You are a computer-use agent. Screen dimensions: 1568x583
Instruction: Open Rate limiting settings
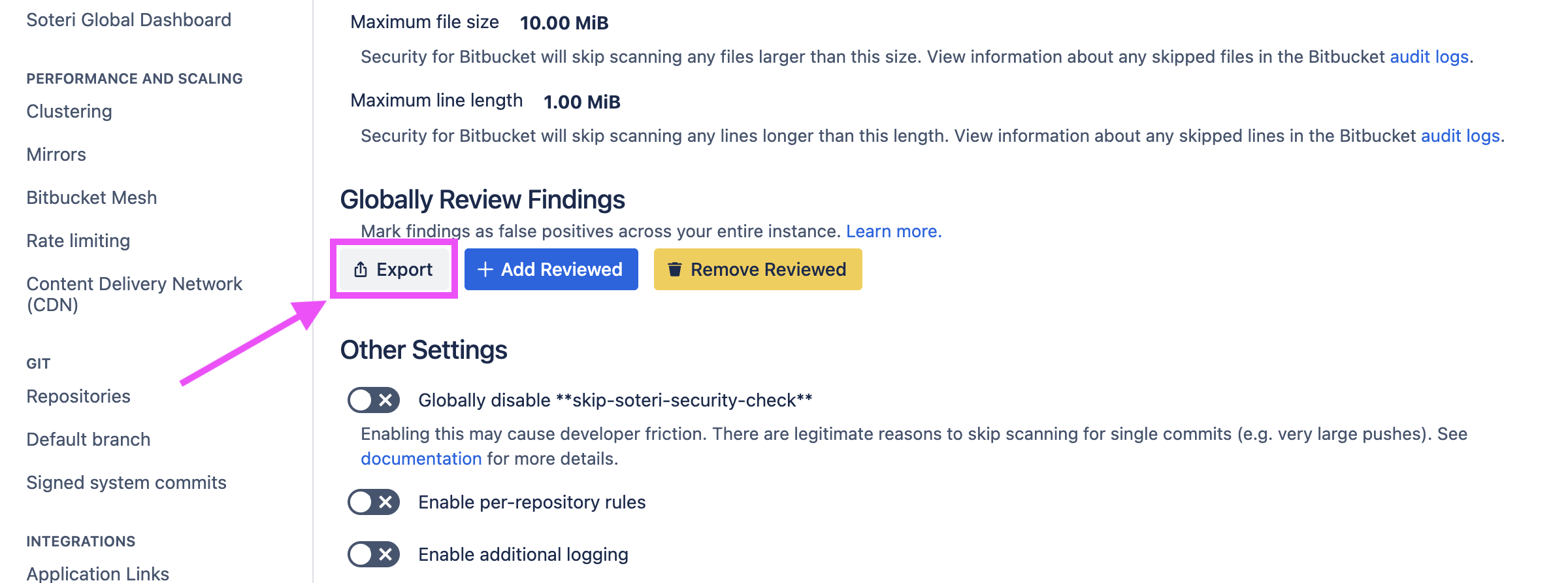(x=78, y=241)
